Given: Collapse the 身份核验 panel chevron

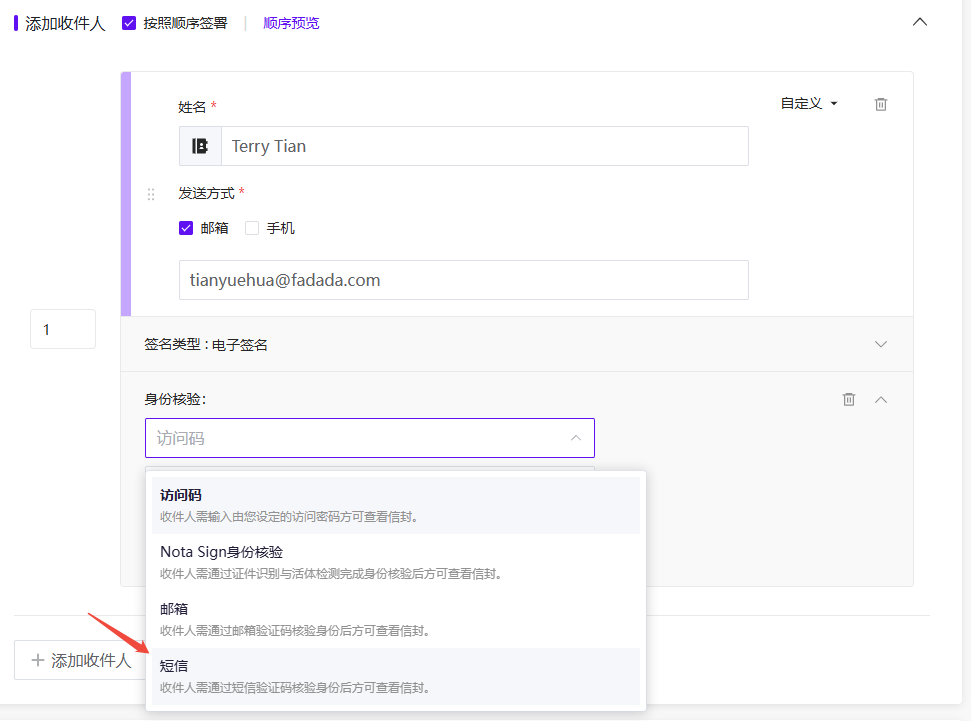Looking at the screenshot, I should (881, 400).
